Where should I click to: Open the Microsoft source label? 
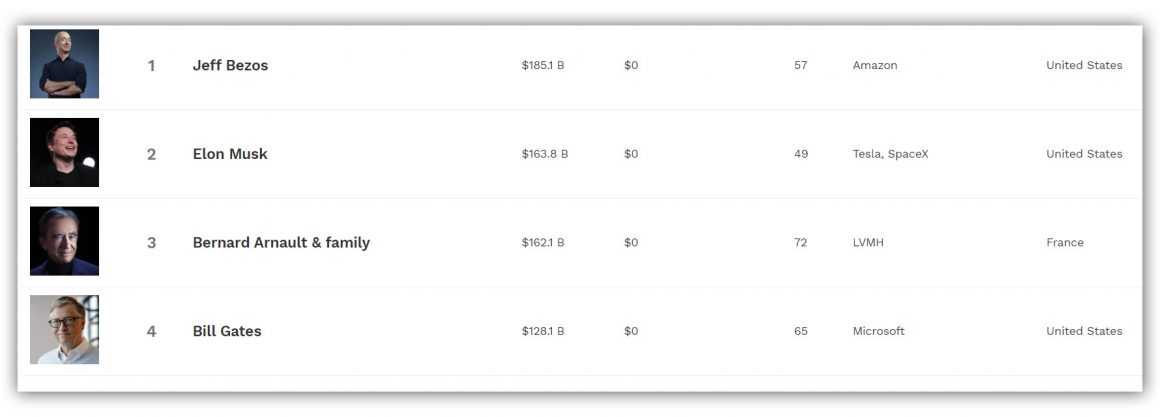point(878,331)
